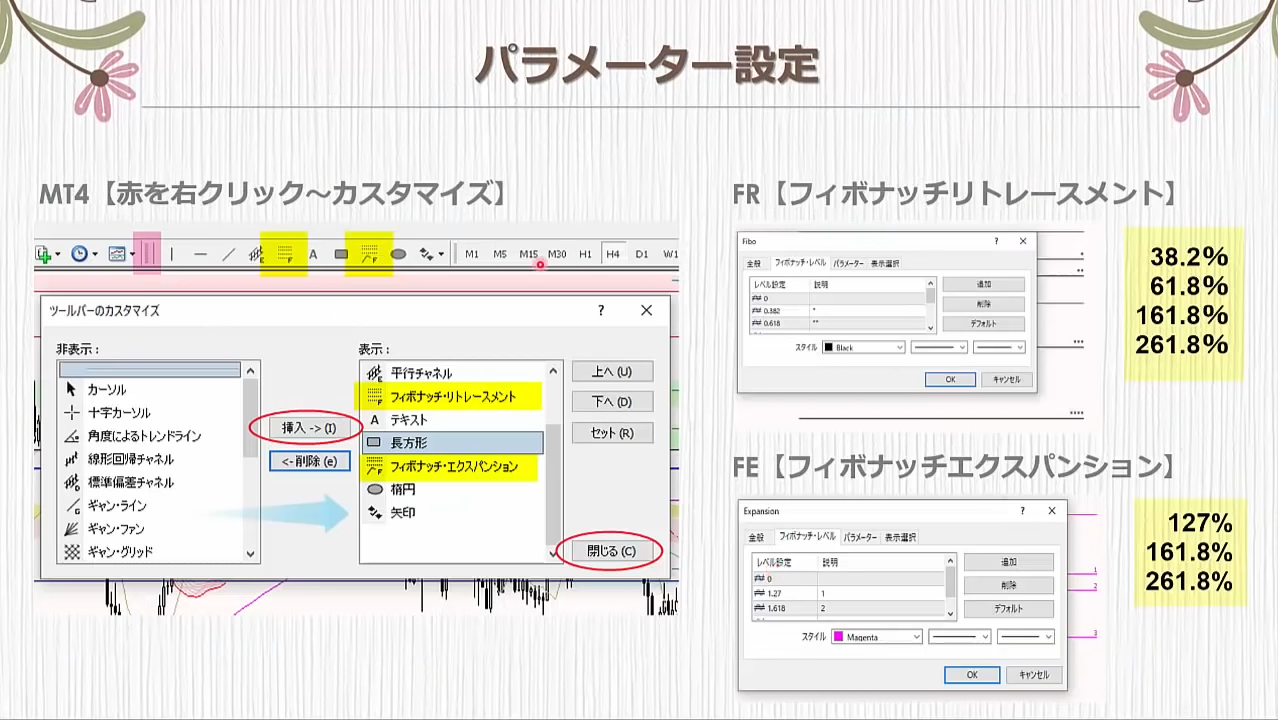The image size is (1278, 720).
Task: Open the chart periods clock icon
Action: 79,254
